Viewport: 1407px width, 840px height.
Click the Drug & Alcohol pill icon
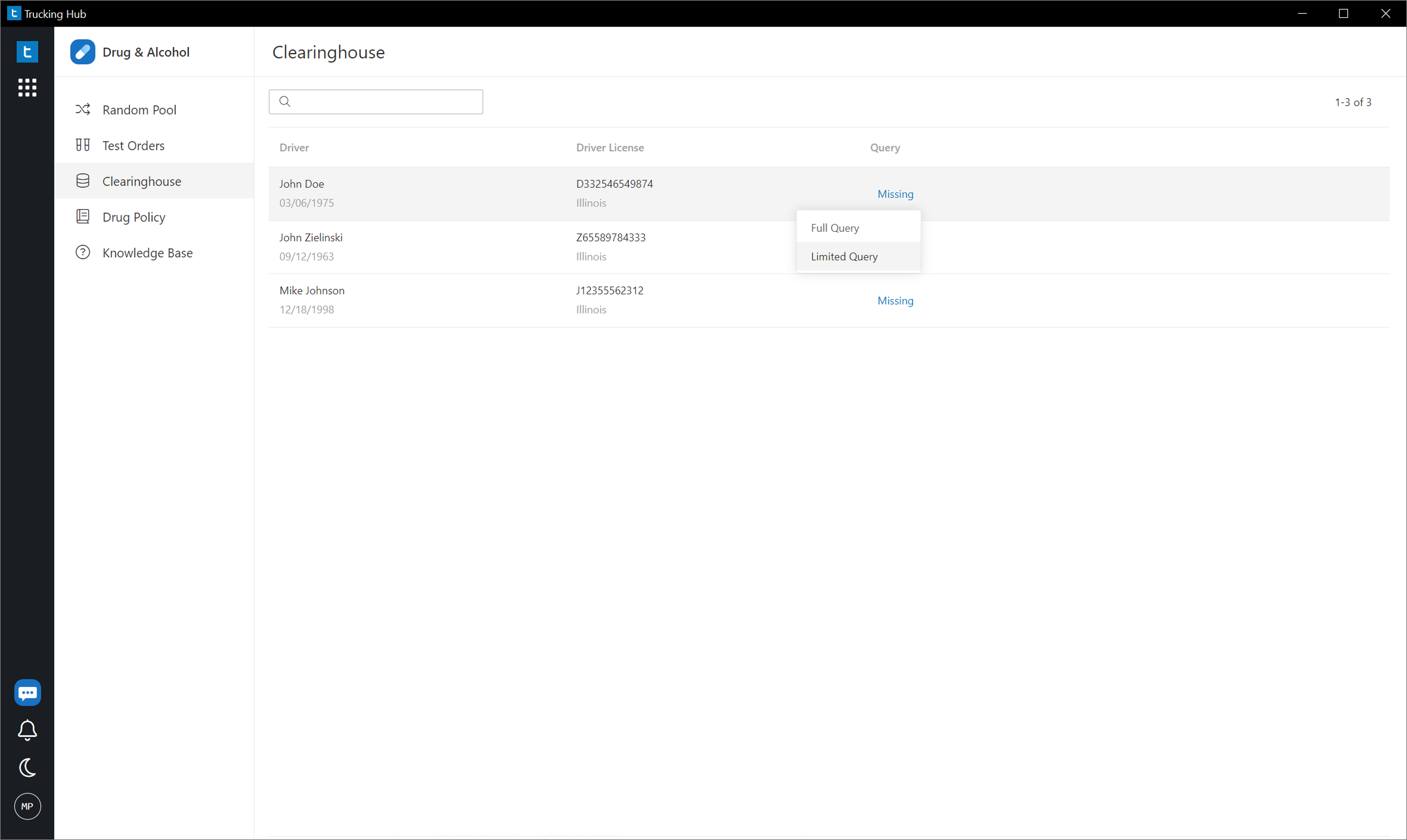click(83, 52)
